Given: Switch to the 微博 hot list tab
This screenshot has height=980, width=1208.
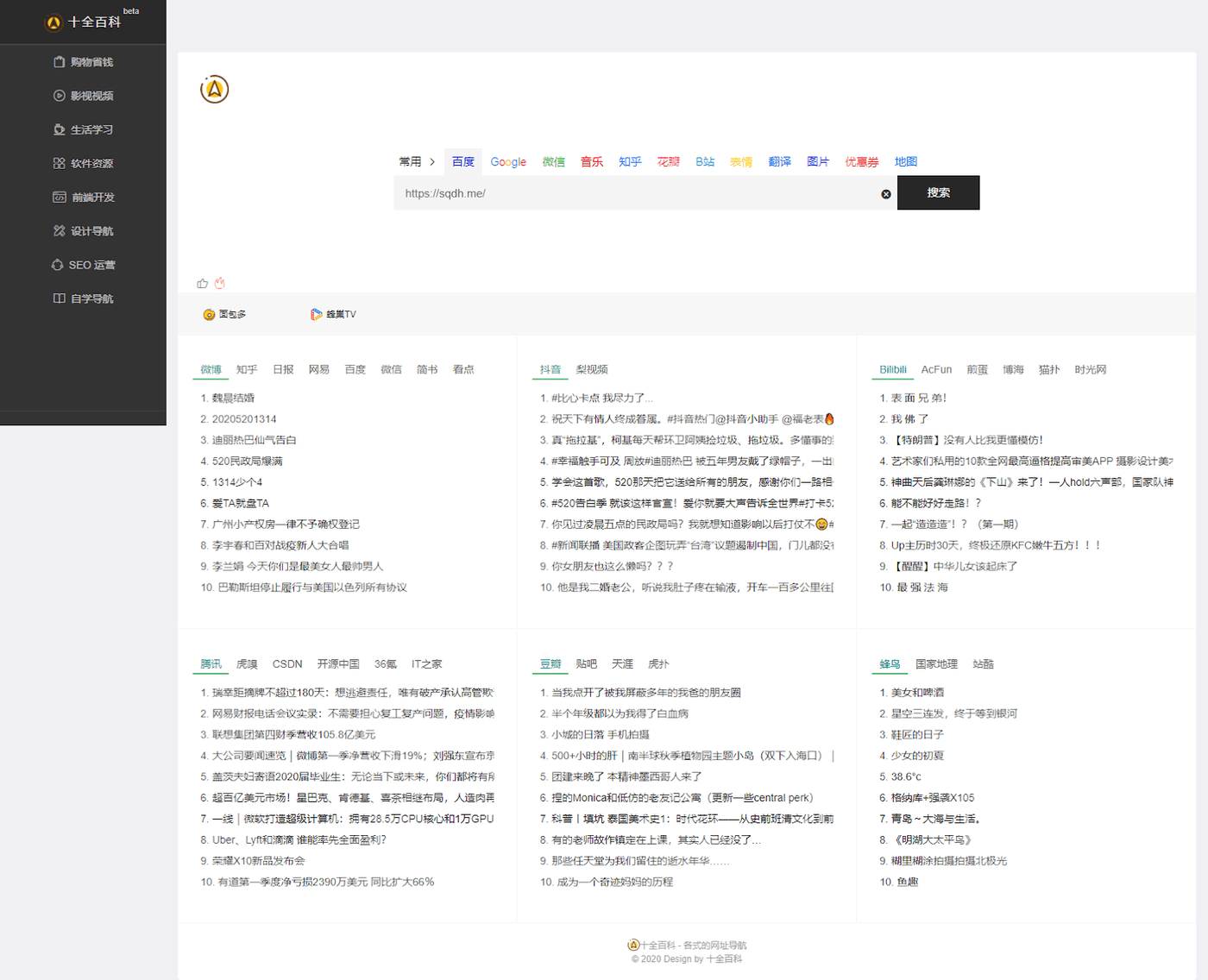Looking at the screenshot, I should click(211, 370).
